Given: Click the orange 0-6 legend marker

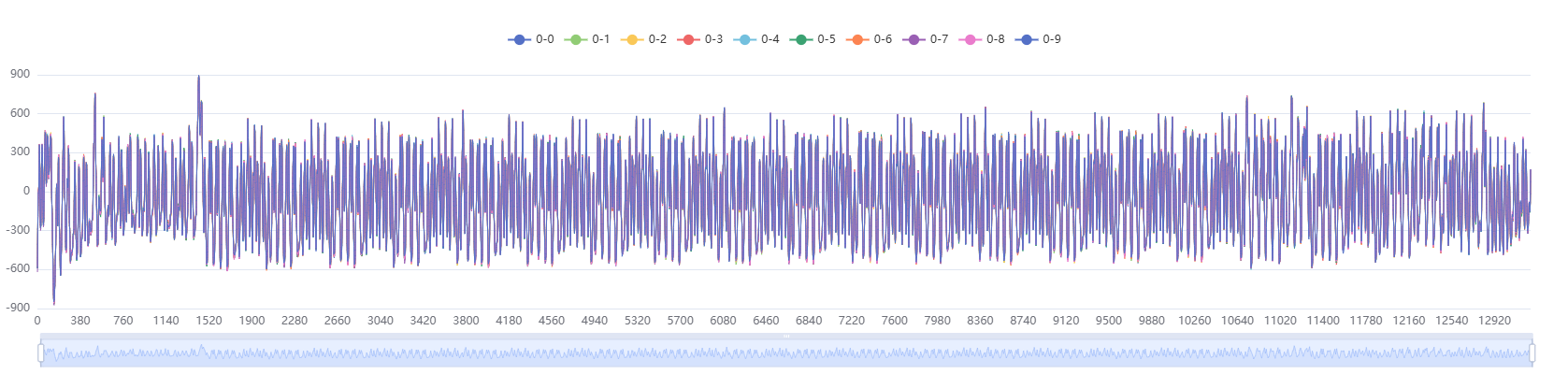Looking at the screenshot, I should click(x=857, y=39).
